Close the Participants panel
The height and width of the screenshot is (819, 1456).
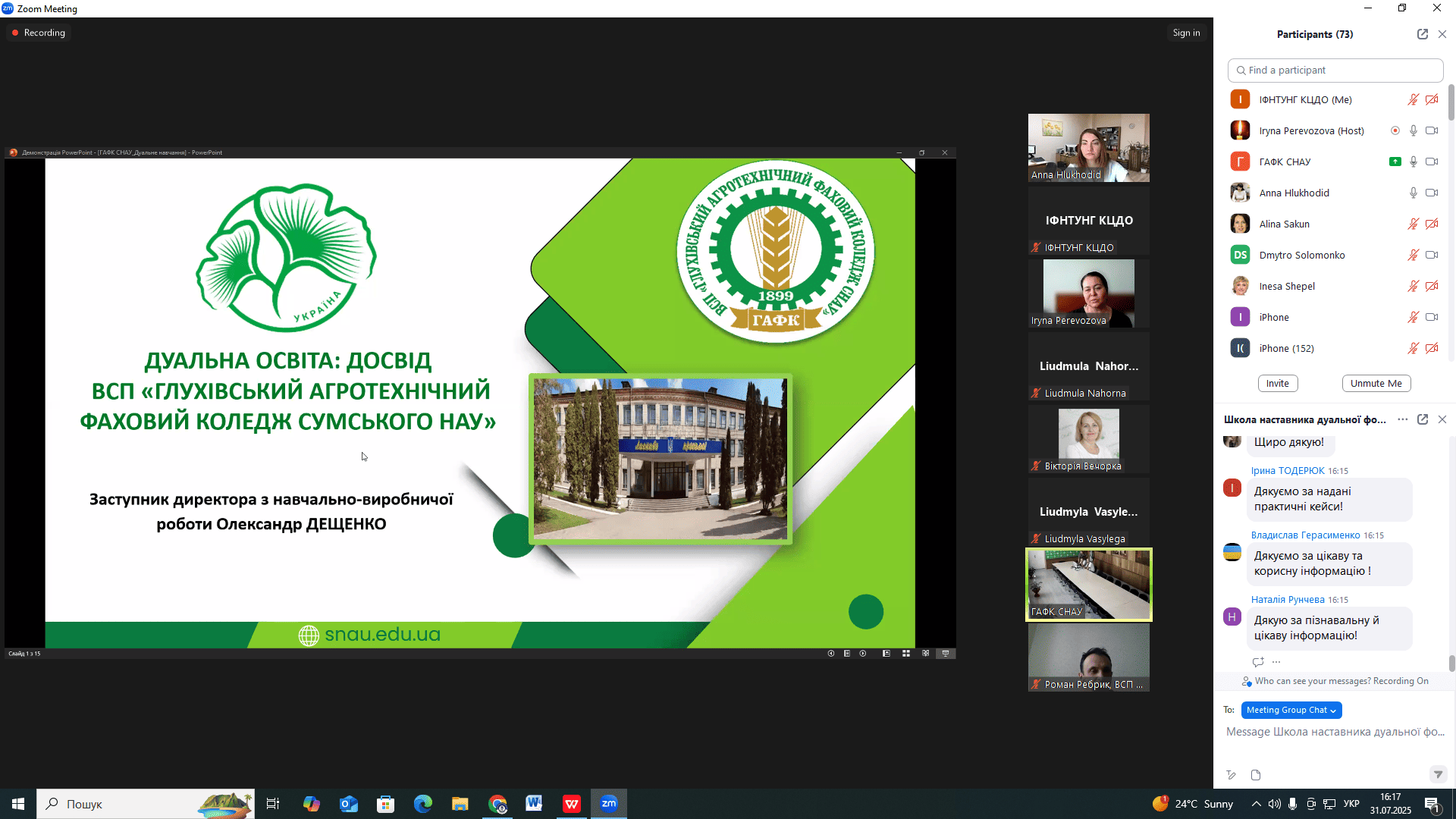point(1442,34)
